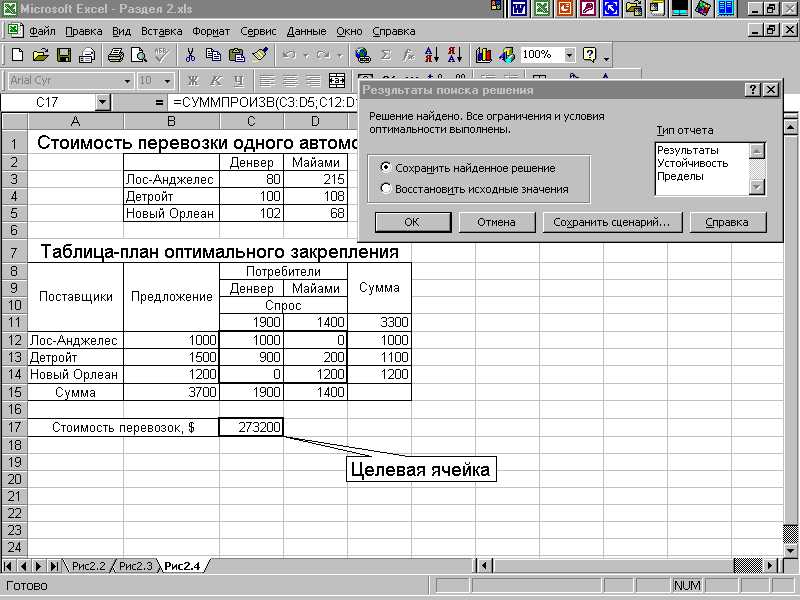Launch Access from the Office shortcut bar
The image size is (800, 600).
click(588, 8)
